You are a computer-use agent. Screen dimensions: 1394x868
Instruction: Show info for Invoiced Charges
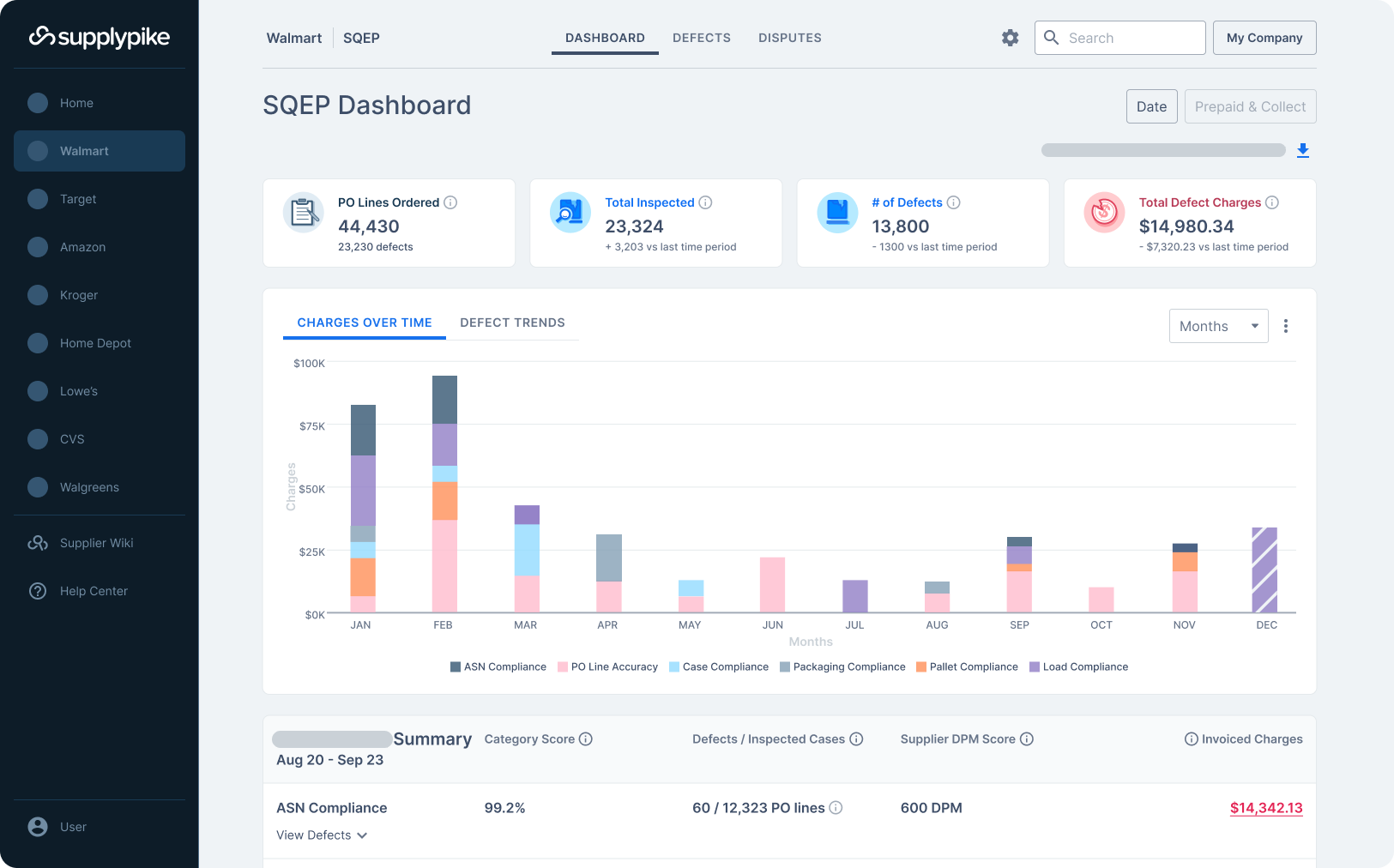click(x=1192, y=739)
